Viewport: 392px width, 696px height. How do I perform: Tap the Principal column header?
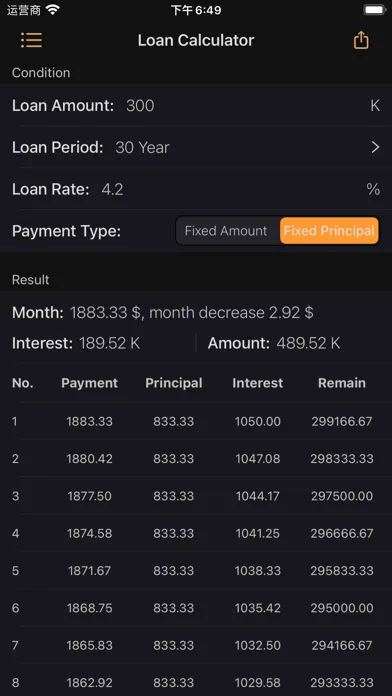point(174,383)
